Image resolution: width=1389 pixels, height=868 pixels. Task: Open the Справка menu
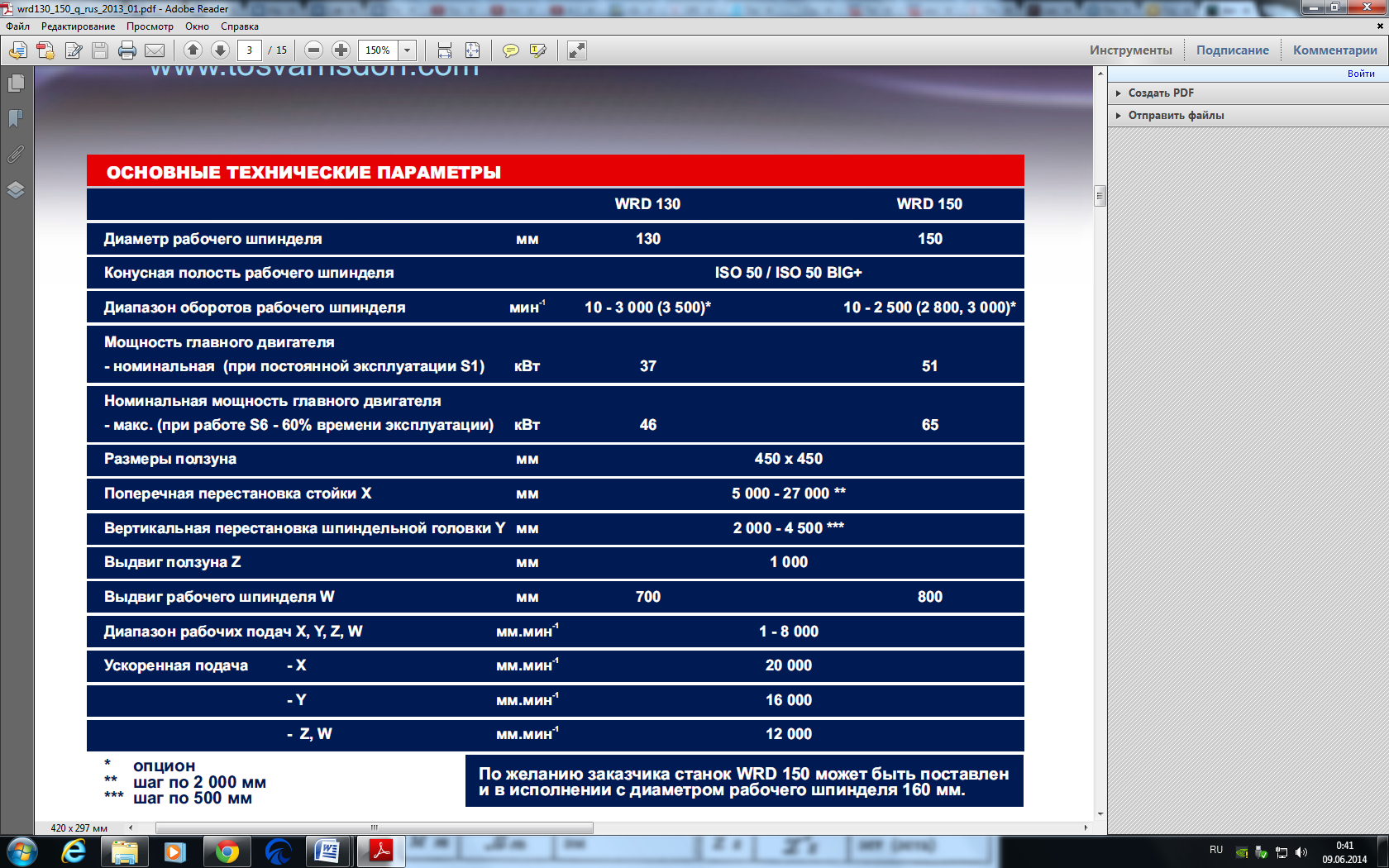[x=240, y=26]
